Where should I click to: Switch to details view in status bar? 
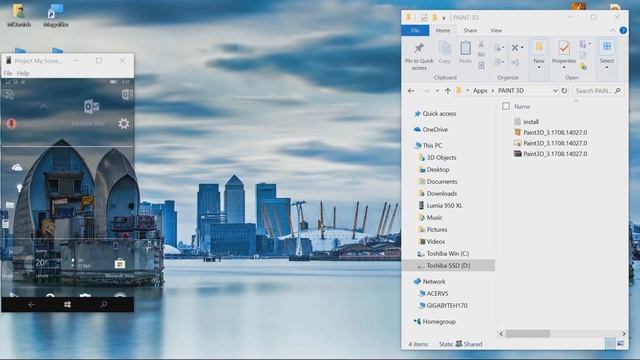610,344
